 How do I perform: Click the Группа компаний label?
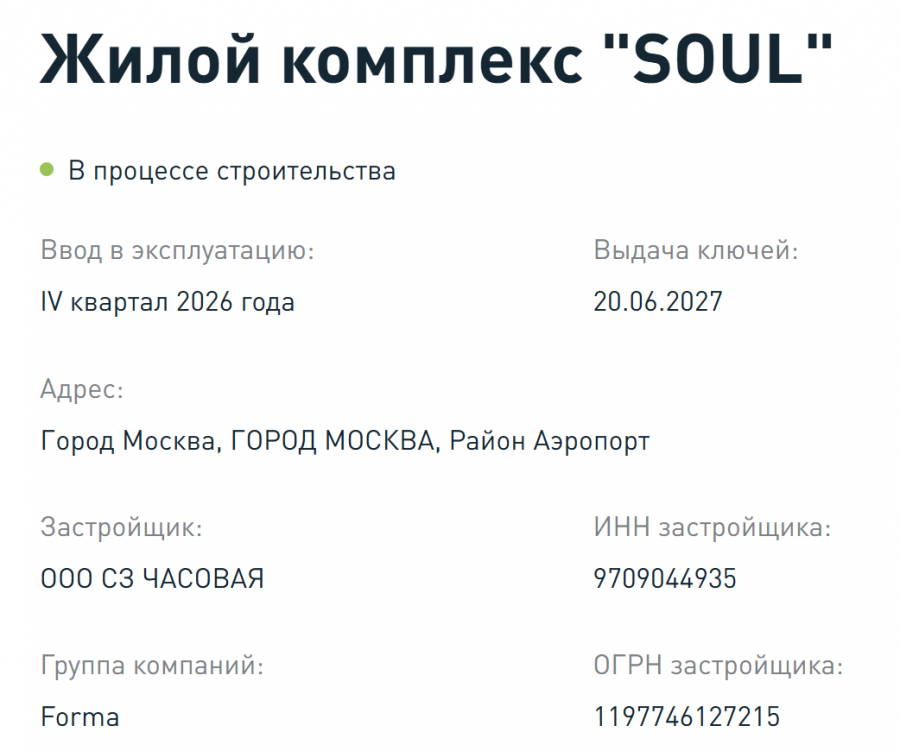(x=152, y=666)
